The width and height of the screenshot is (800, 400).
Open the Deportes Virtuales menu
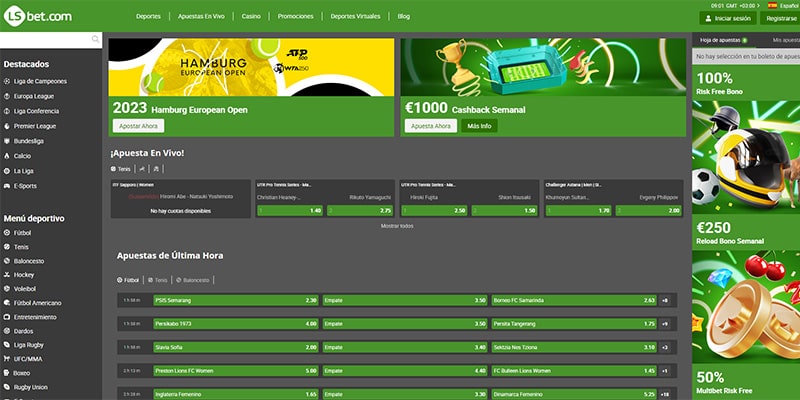(x=355, y=16)
